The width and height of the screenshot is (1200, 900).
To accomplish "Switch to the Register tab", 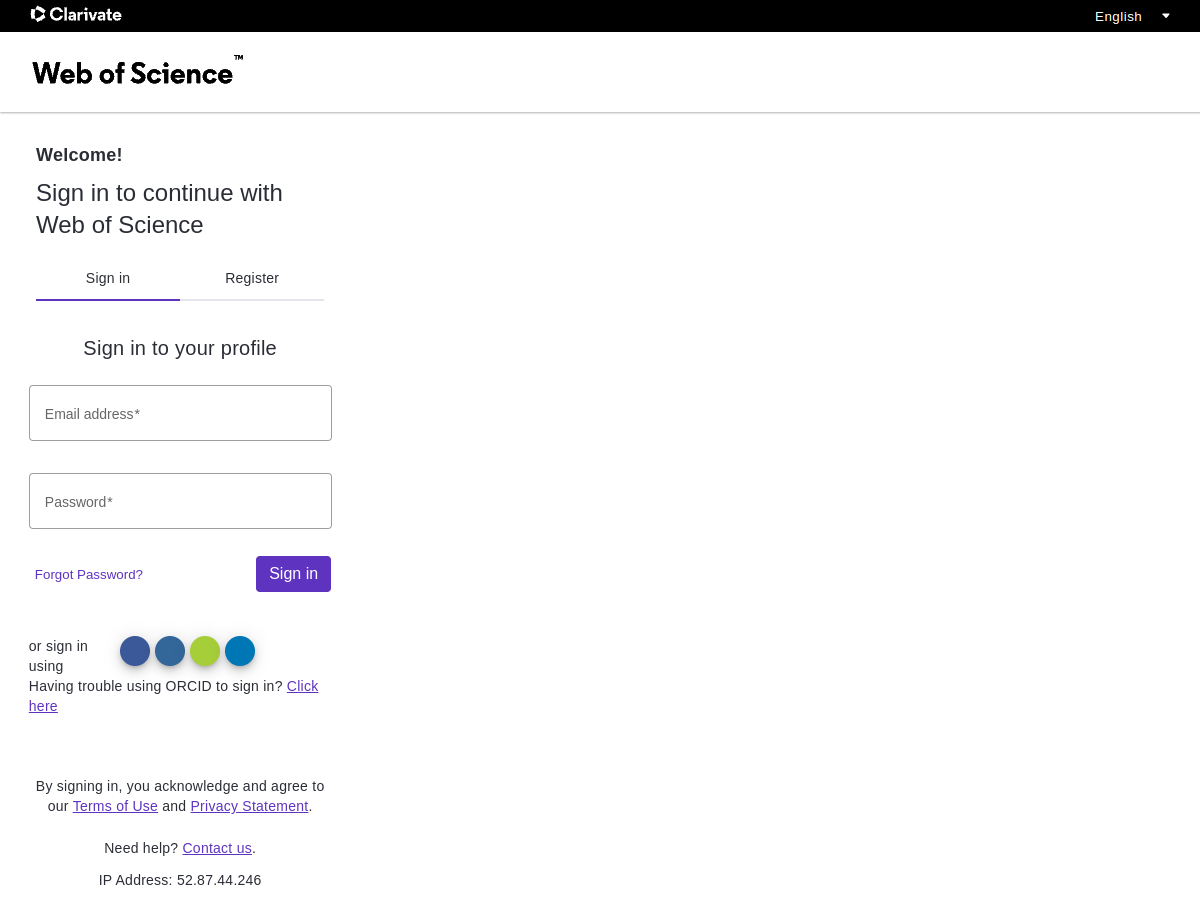I will [x=252, y=279].
